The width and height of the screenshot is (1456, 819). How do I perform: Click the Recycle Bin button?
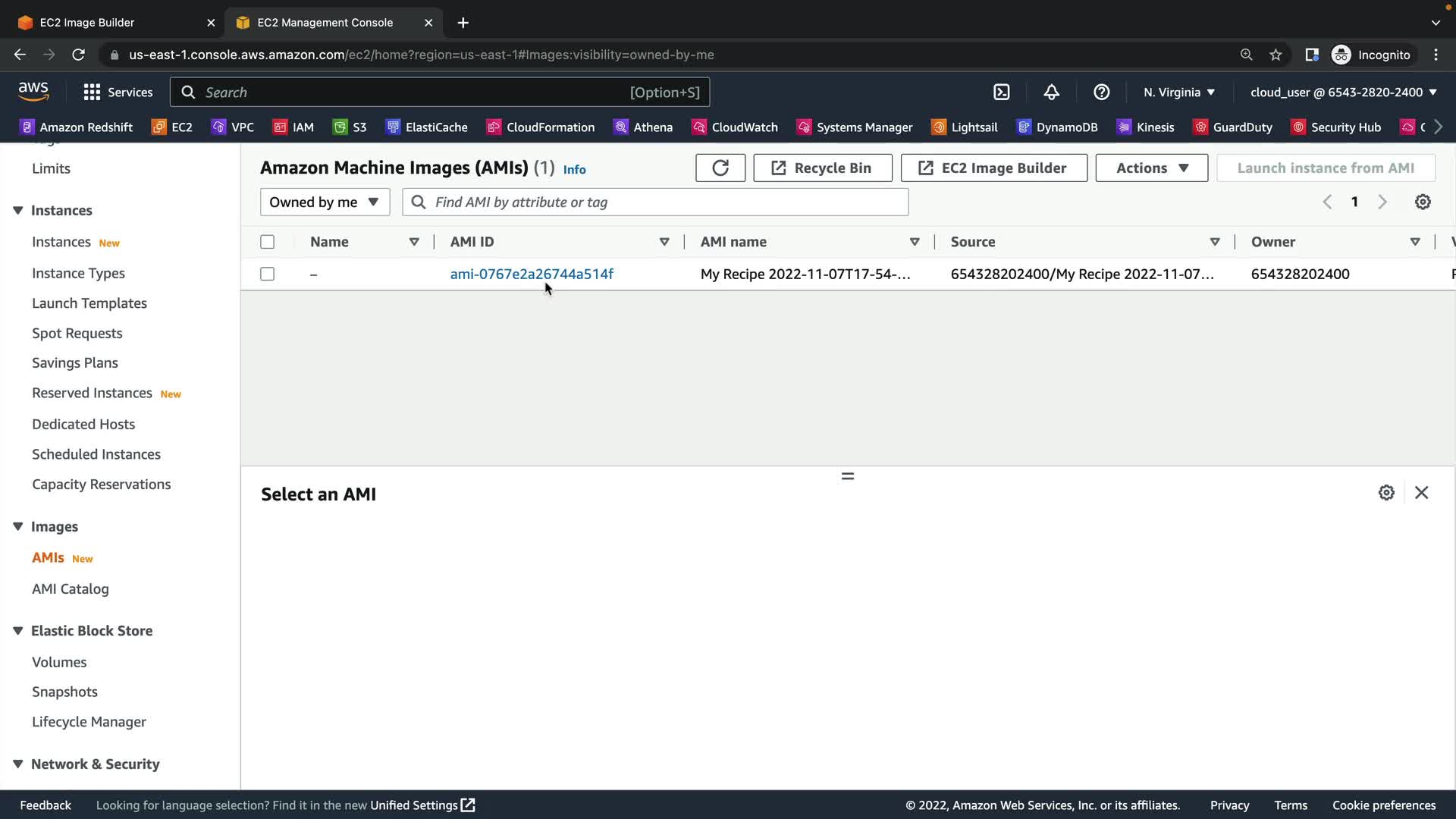(x=822, y=168)
